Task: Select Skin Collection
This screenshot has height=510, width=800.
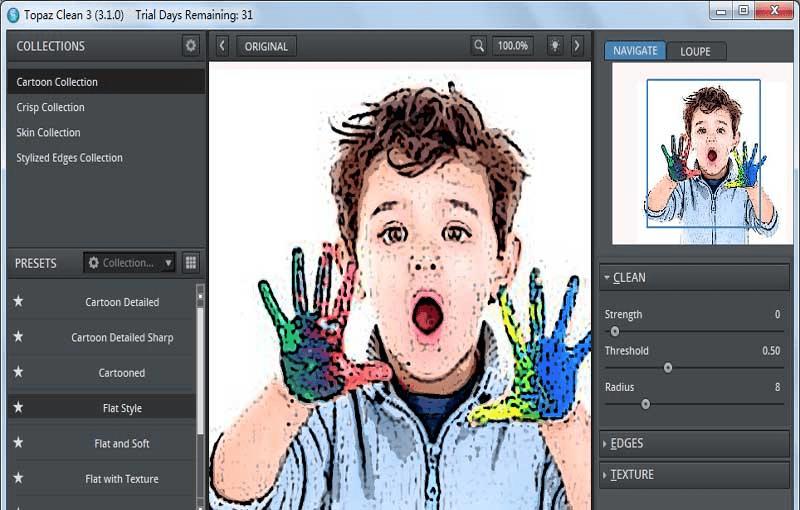Action: click(106, 133)
